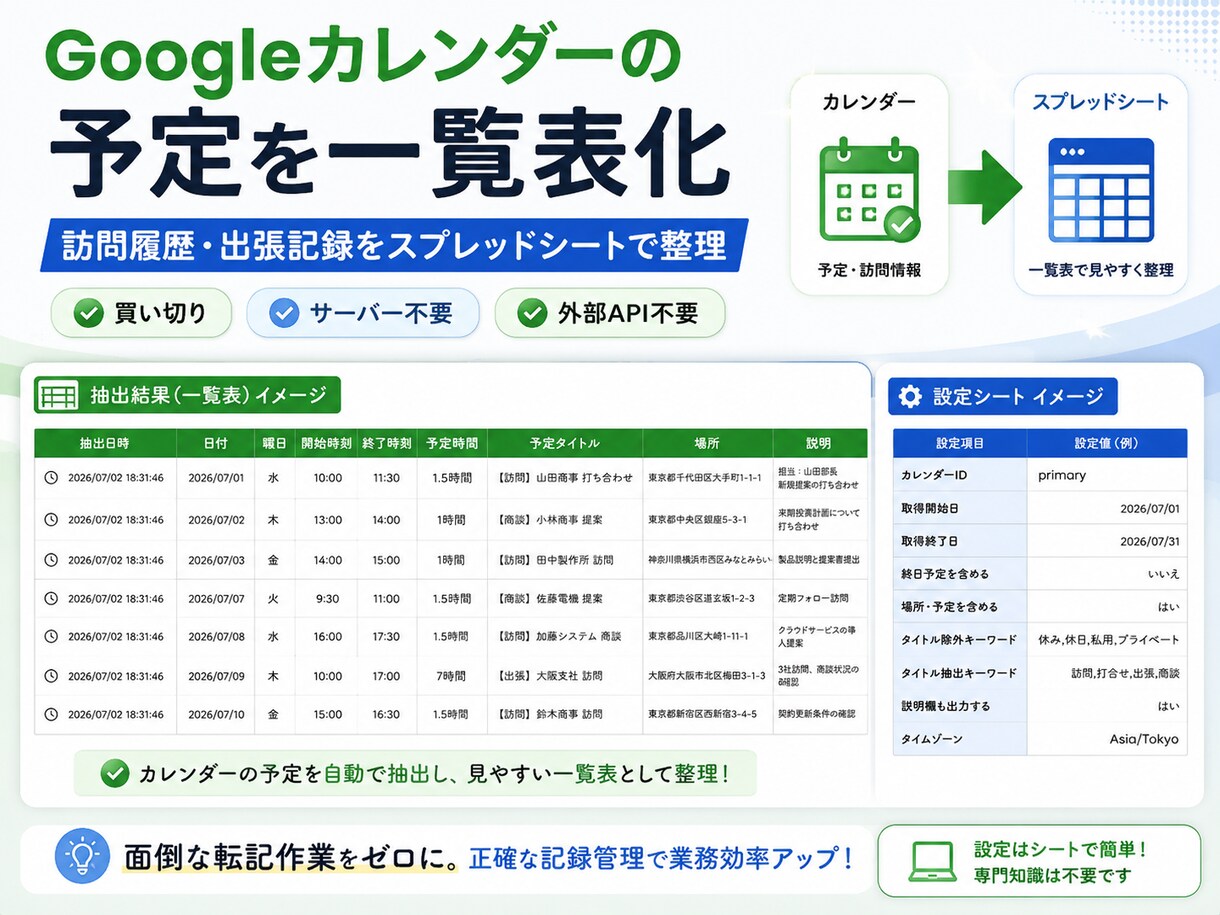The width and height of the screenshot is (1220, 915).
Task: Click the 9:30 start time cell
Action: pos(327,598)
